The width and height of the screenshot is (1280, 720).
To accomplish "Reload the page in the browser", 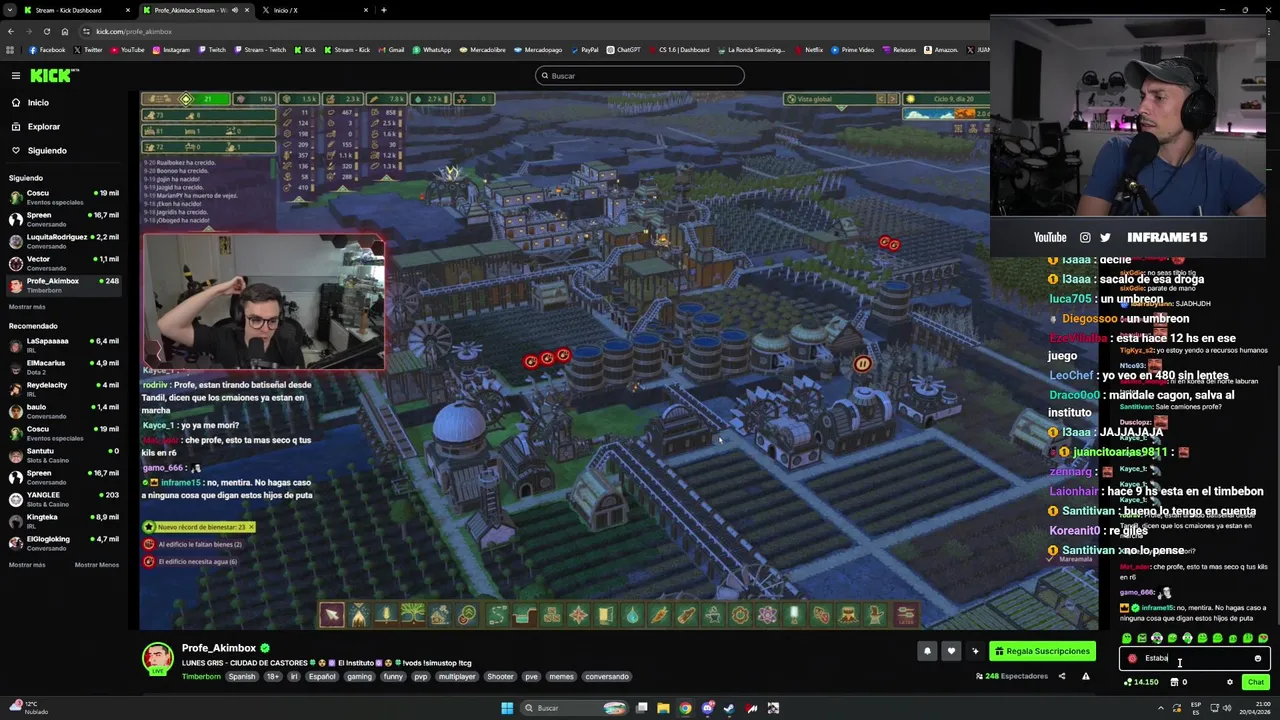I will pyautogui.click(x=45, y=31).
